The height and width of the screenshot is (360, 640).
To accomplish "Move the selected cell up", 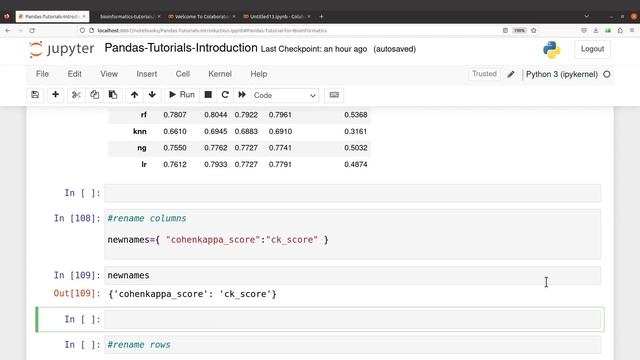I will click(x=134, y=95).
